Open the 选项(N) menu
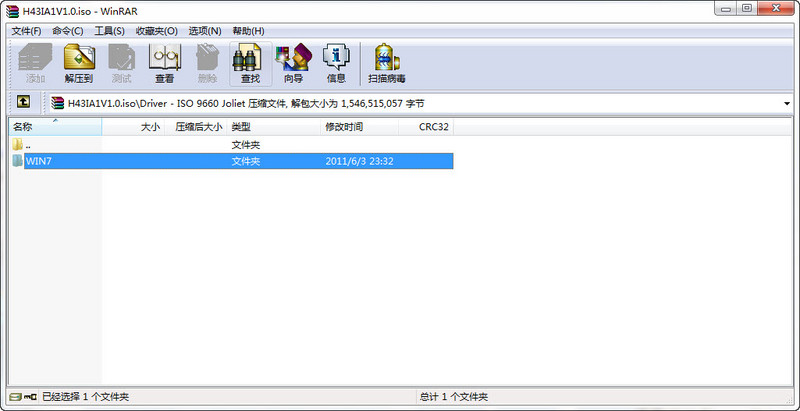 coord(205,31)
